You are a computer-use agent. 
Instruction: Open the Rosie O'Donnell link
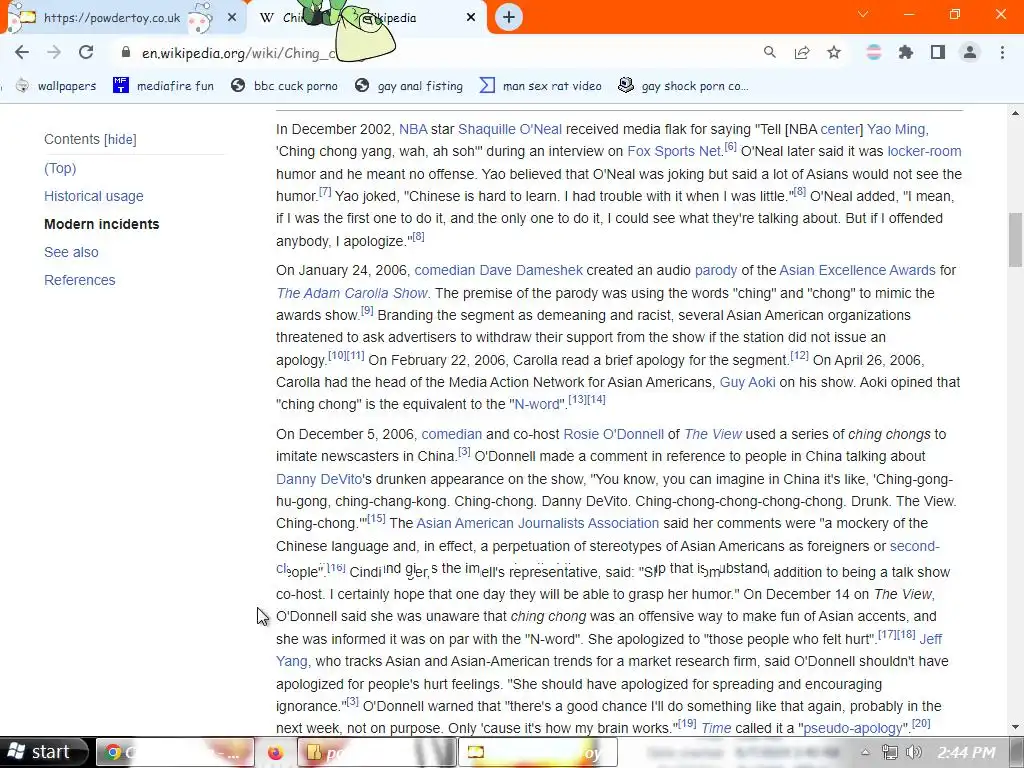point(613,434)
